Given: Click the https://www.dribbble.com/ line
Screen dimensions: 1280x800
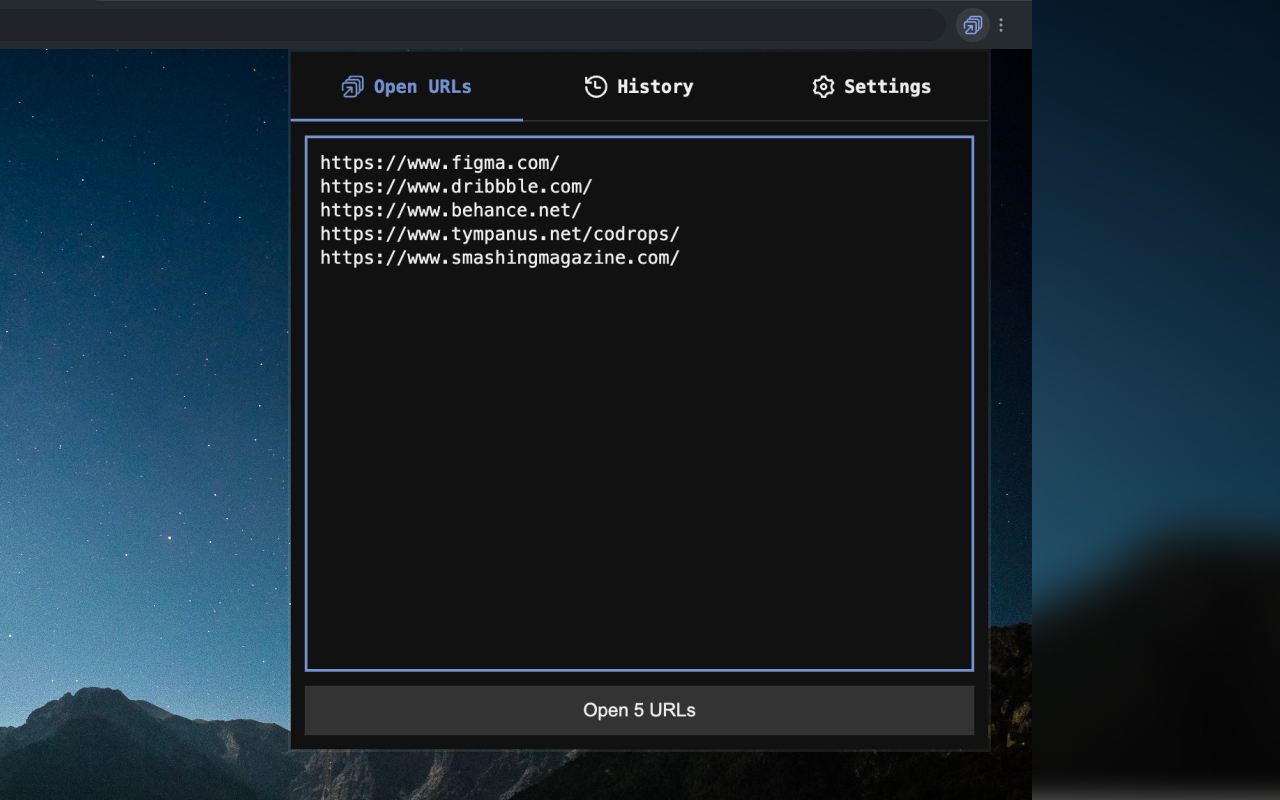Looking at the screenshot, I should (x=456, y=186).
